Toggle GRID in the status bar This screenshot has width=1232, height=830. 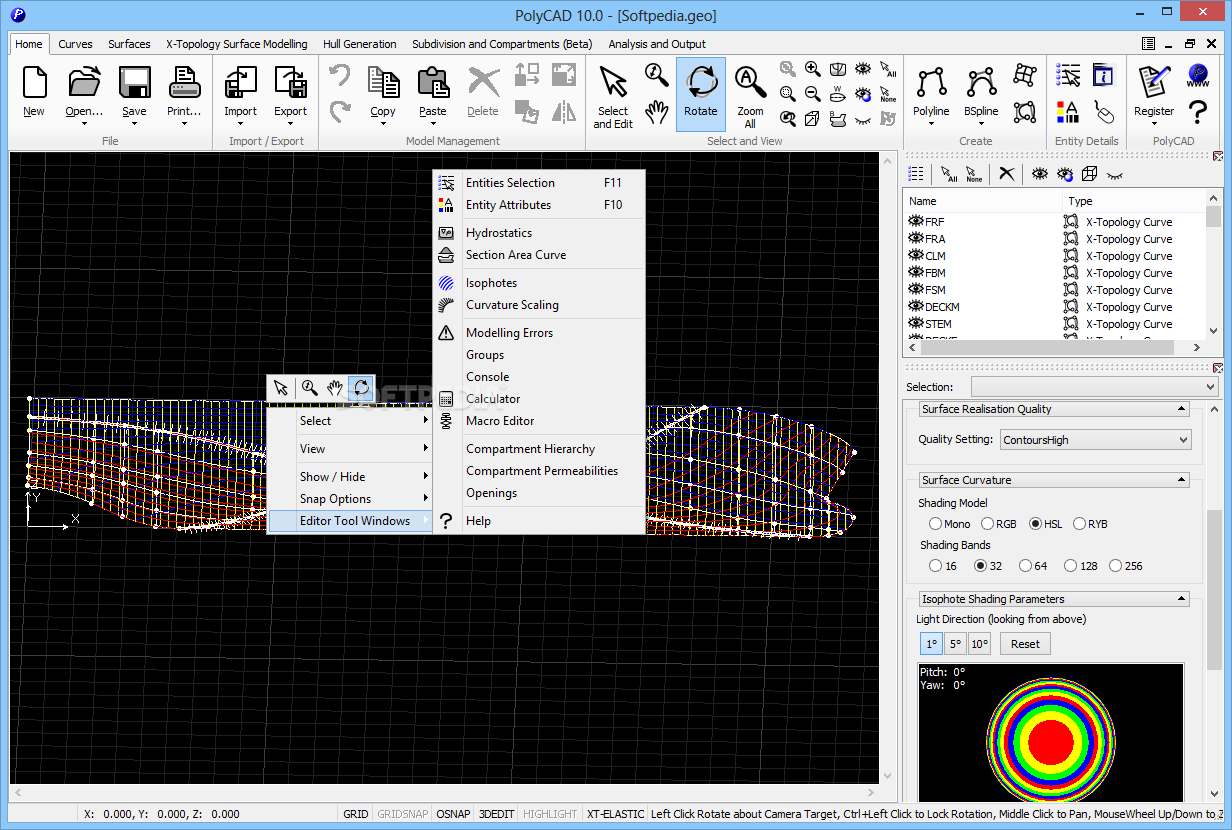coord(356,814)
